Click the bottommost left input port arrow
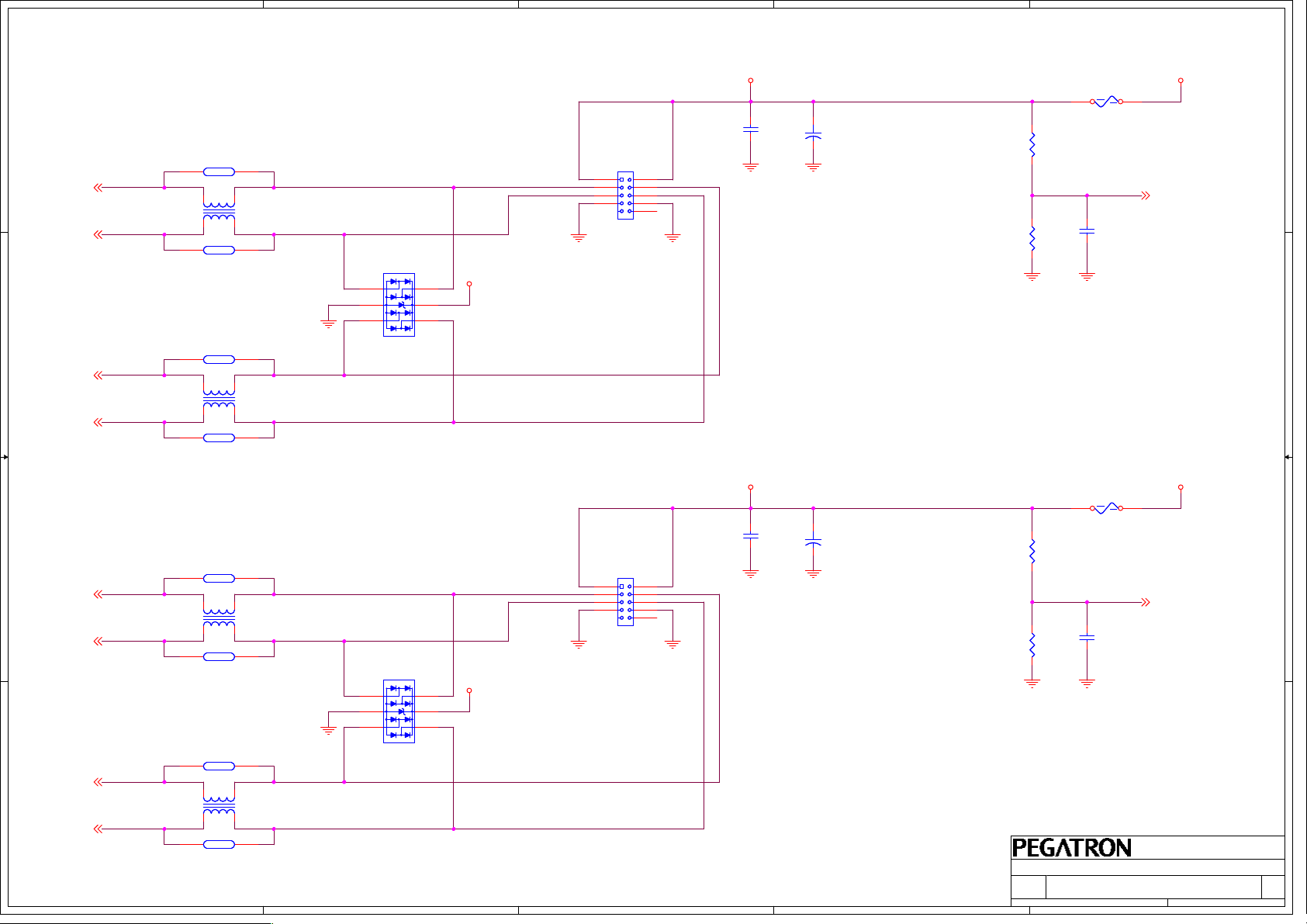 pyautogui.click(x=98, y=829)
